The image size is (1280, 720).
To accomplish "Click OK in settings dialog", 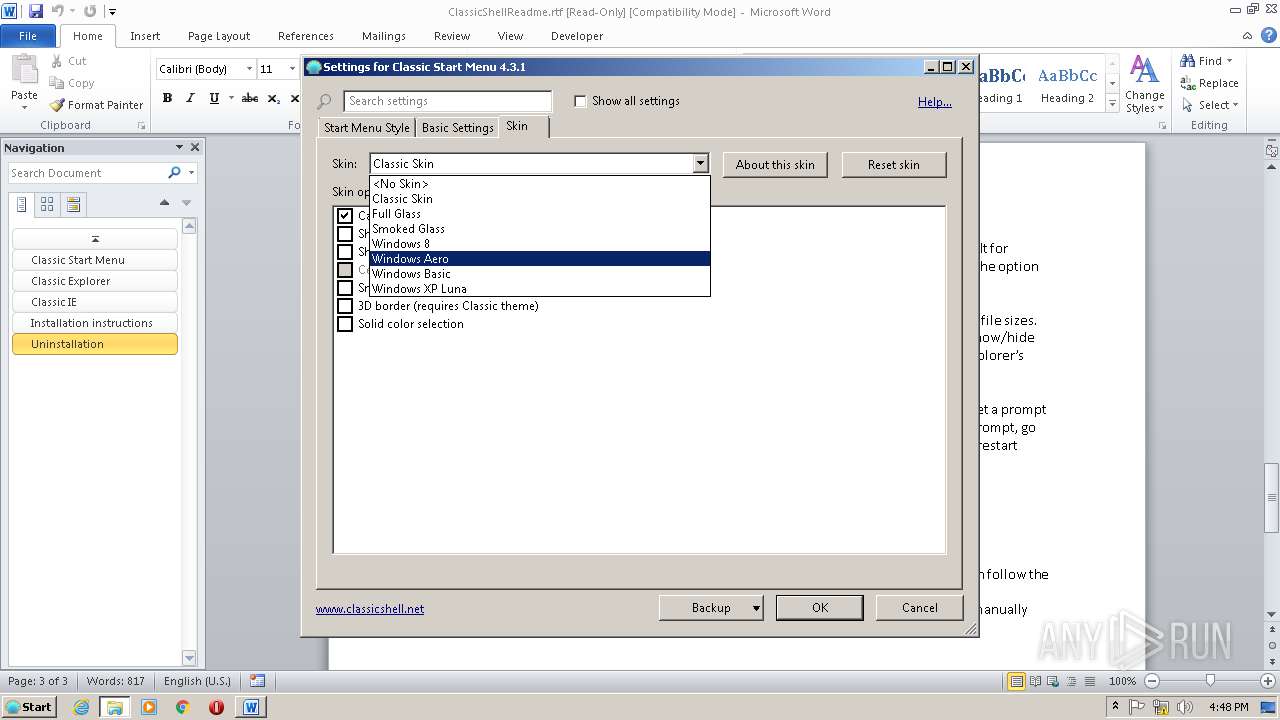I will (820, 608).
